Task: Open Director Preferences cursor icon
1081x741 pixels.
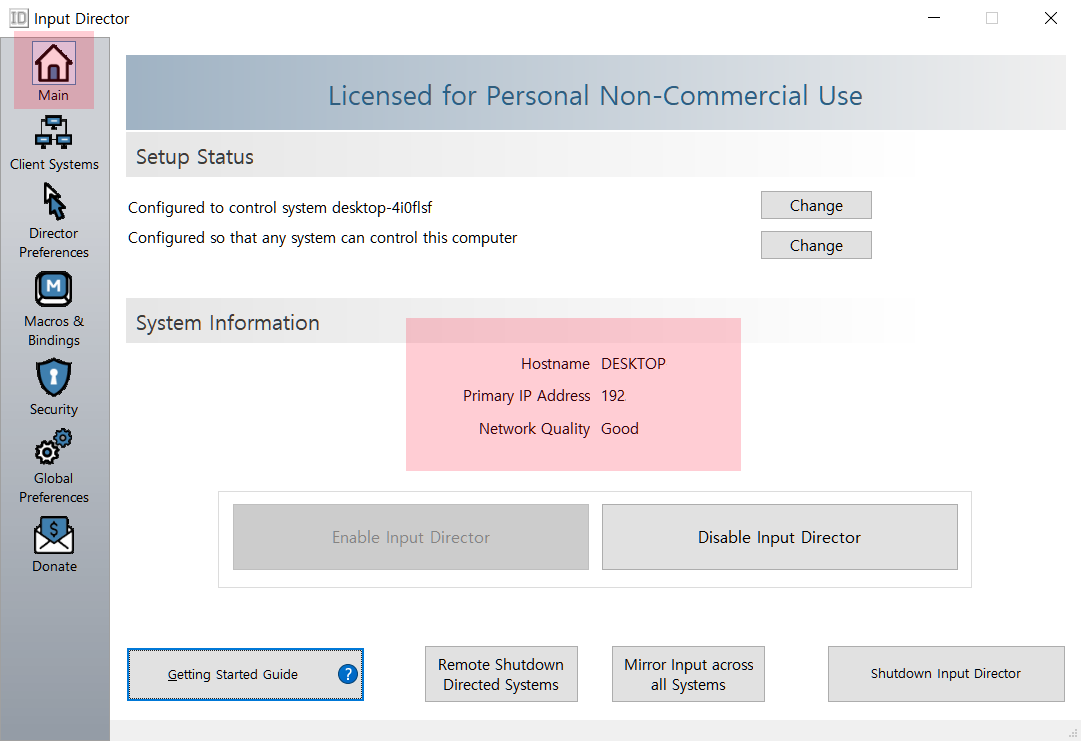Action: point(54,201)
